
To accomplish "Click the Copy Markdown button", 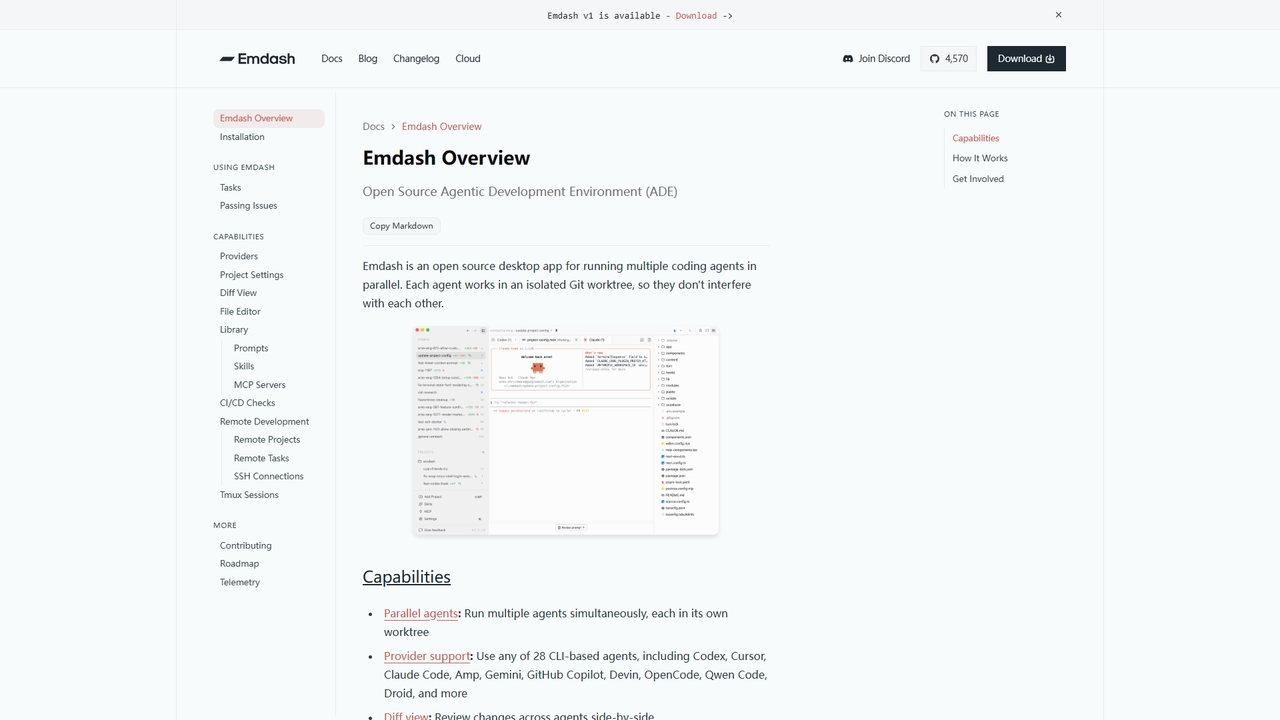I will [401, 226].
